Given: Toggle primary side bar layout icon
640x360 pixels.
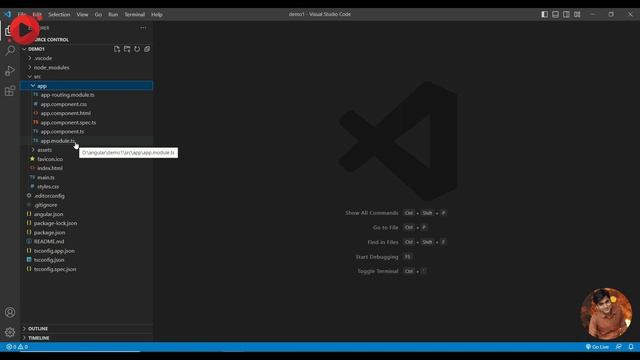Looking at the screenshot, I should coord(544,14).
